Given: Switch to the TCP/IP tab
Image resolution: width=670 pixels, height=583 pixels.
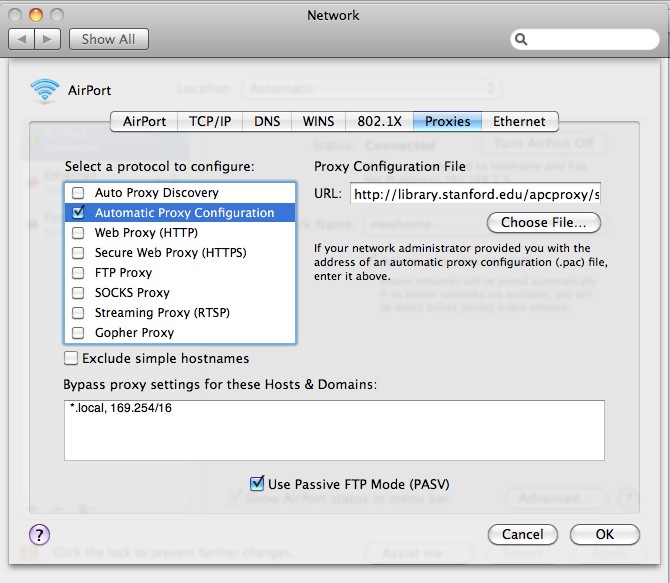Looking at the screenshot, I should point(210,121).
